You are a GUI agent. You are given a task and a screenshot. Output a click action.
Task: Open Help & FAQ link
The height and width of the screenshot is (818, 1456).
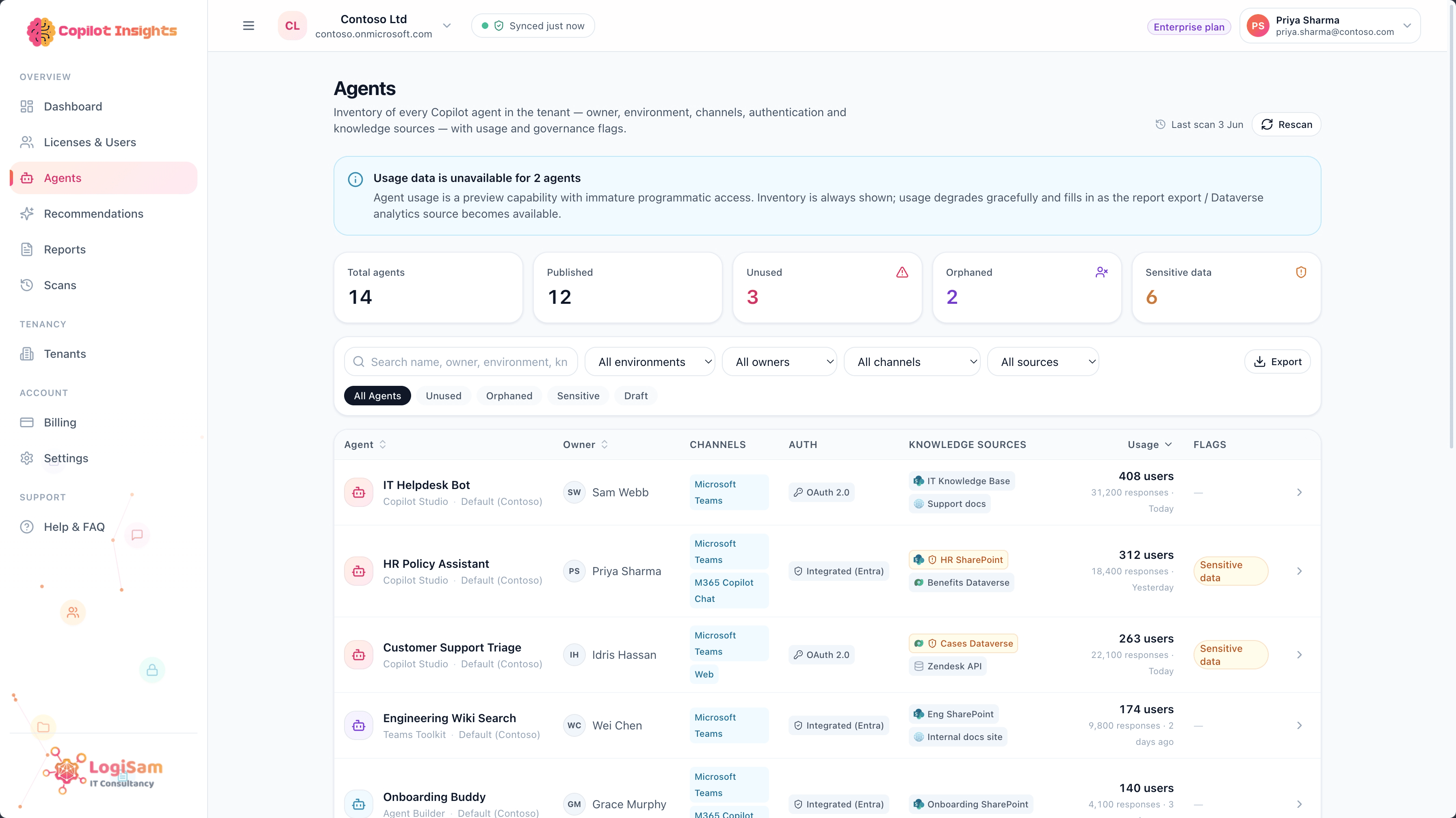coord(104,526)
